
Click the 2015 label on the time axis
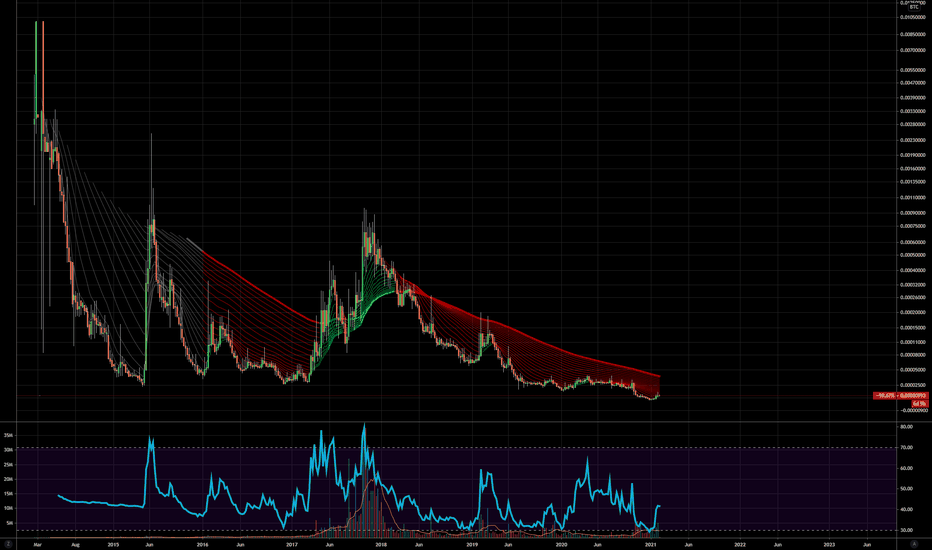click(x=113, y=544)
